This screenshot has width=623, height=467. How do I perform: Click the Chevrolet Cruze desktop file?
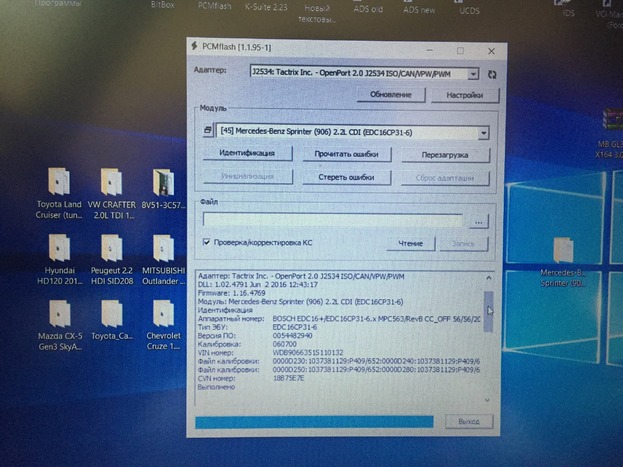tap(163, 312)
